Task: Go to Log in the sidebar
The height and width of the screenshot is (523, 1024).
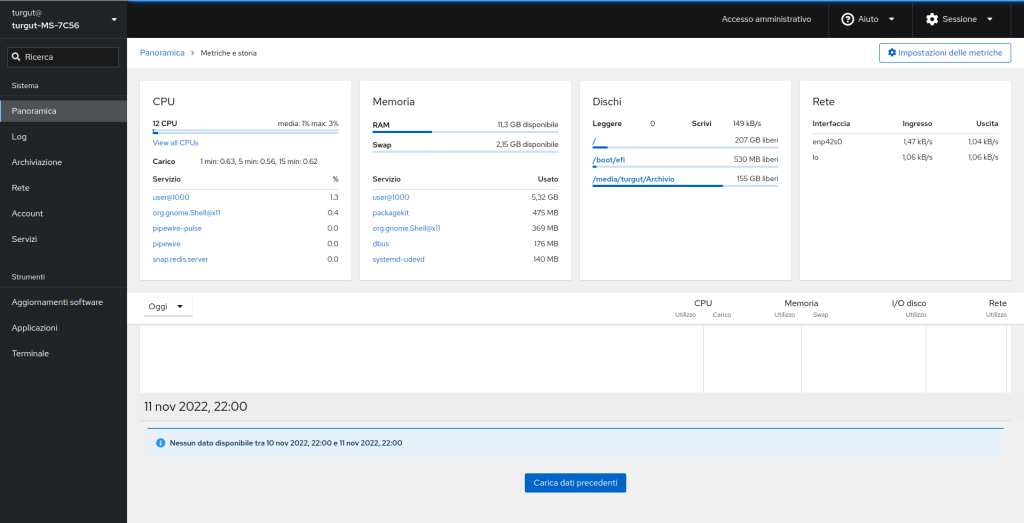Action: click(x=19, y=136)
